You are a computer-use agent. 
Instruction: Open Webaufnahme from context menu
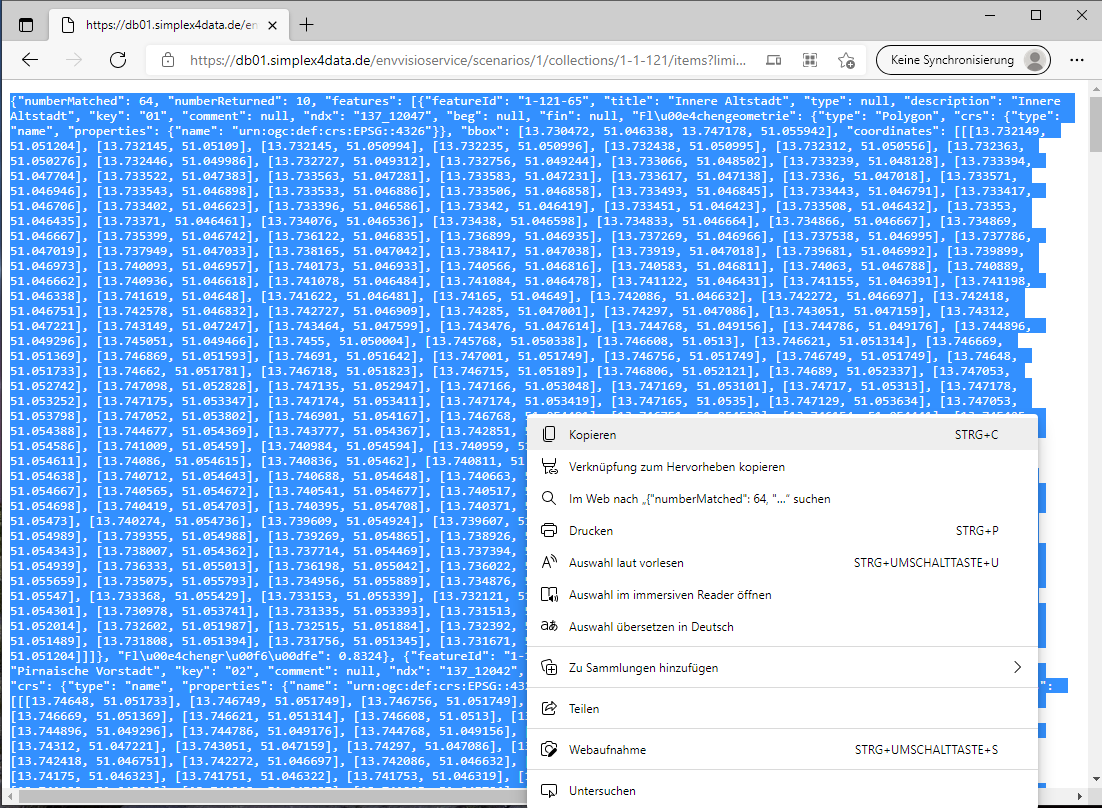607,750
